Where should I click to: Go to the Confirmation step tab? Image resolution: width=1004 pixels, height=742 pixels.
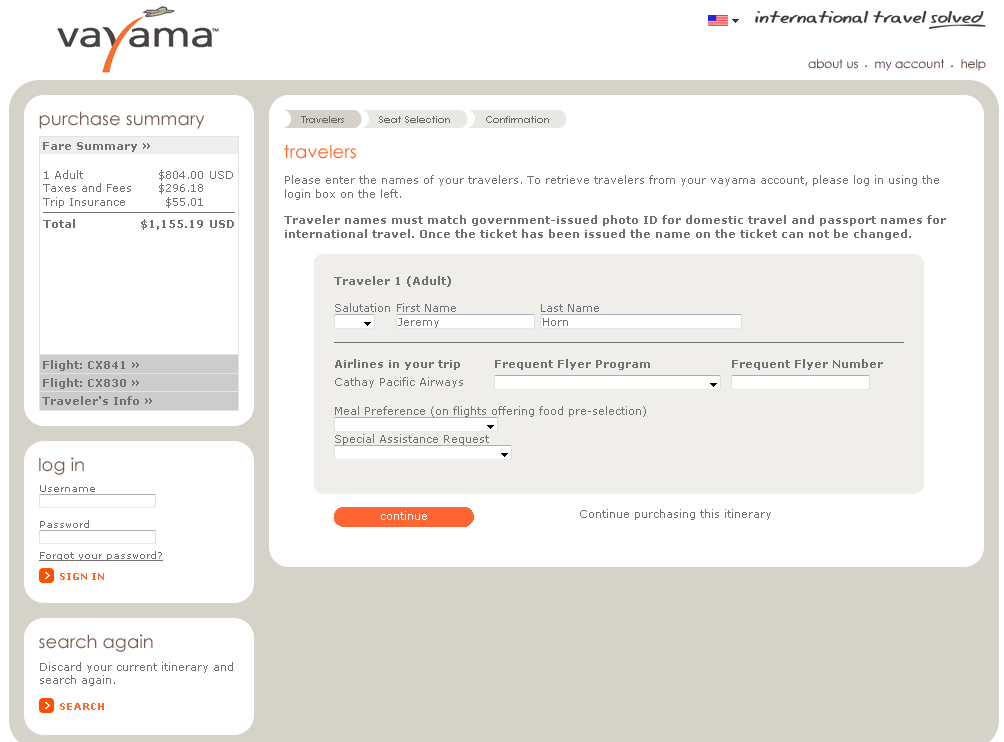(517, 120)
